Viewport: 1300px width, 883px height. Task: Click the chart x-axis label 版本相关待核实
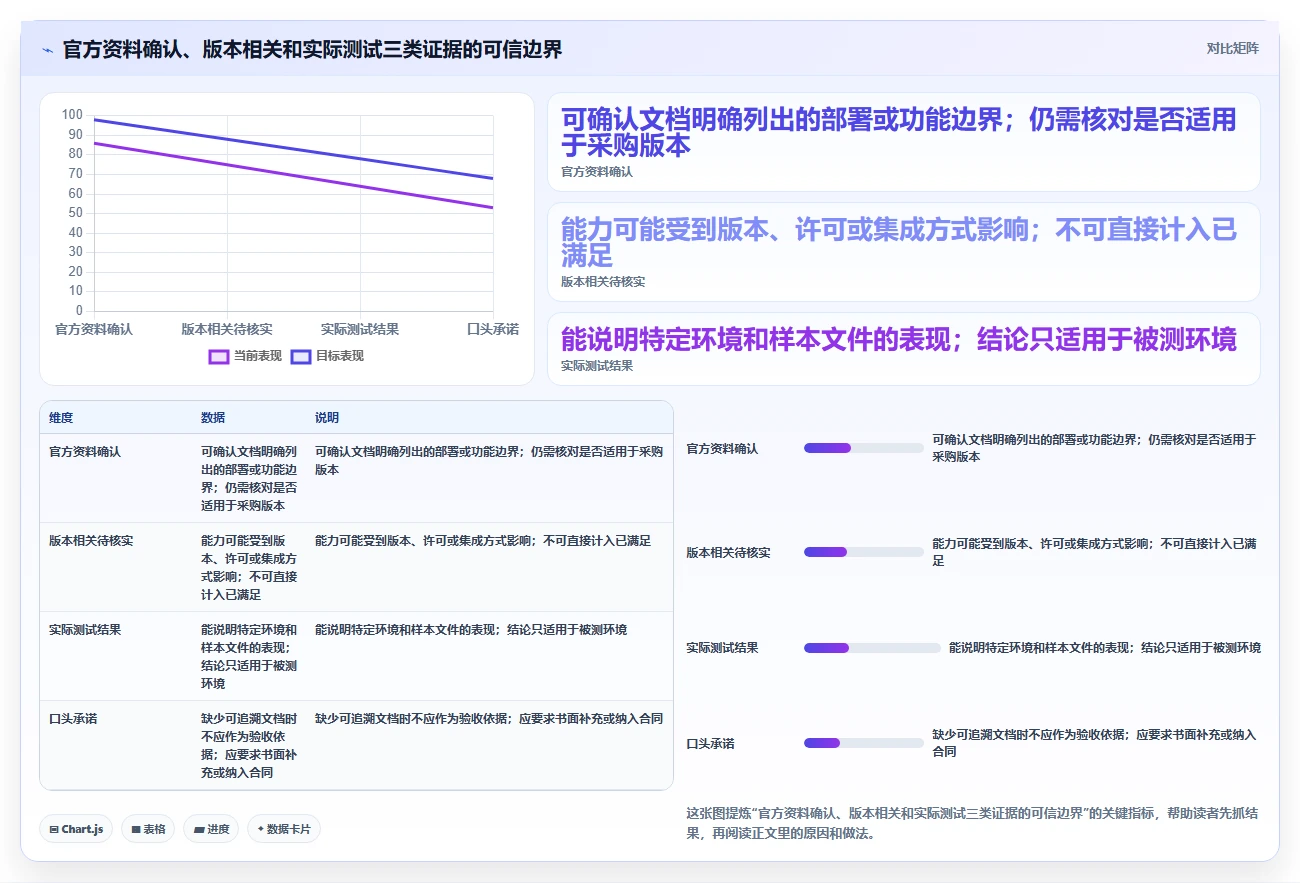tap(227, 329)
